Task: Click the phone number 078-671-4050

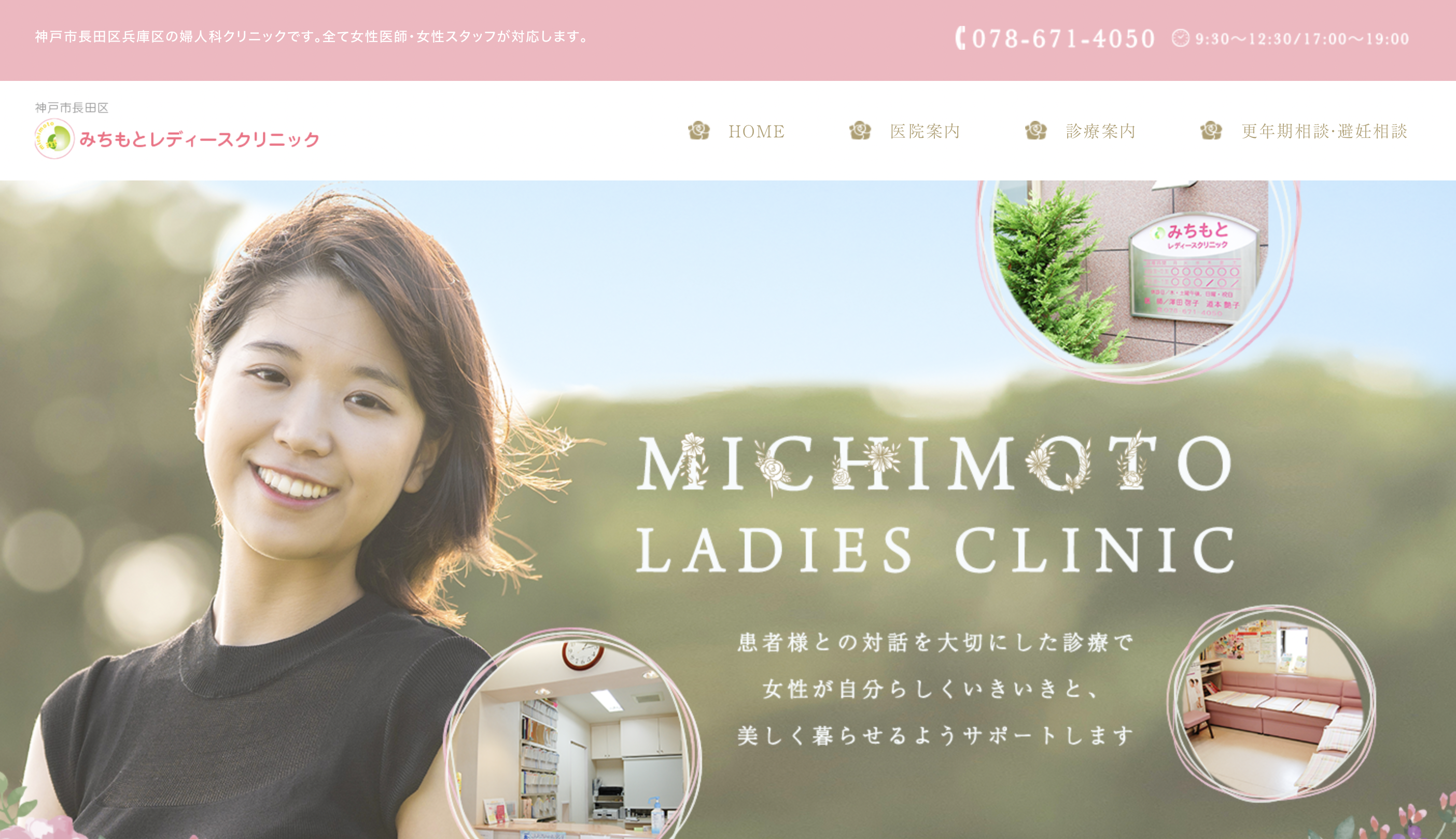Action: pos(1063,38)
